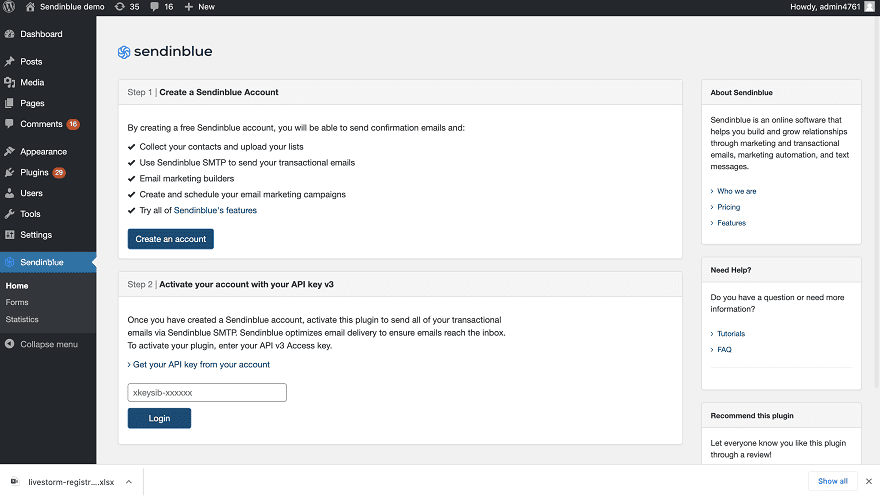880x499 pixels.
Task: Open the Who we are link
Action: [736, 191]
